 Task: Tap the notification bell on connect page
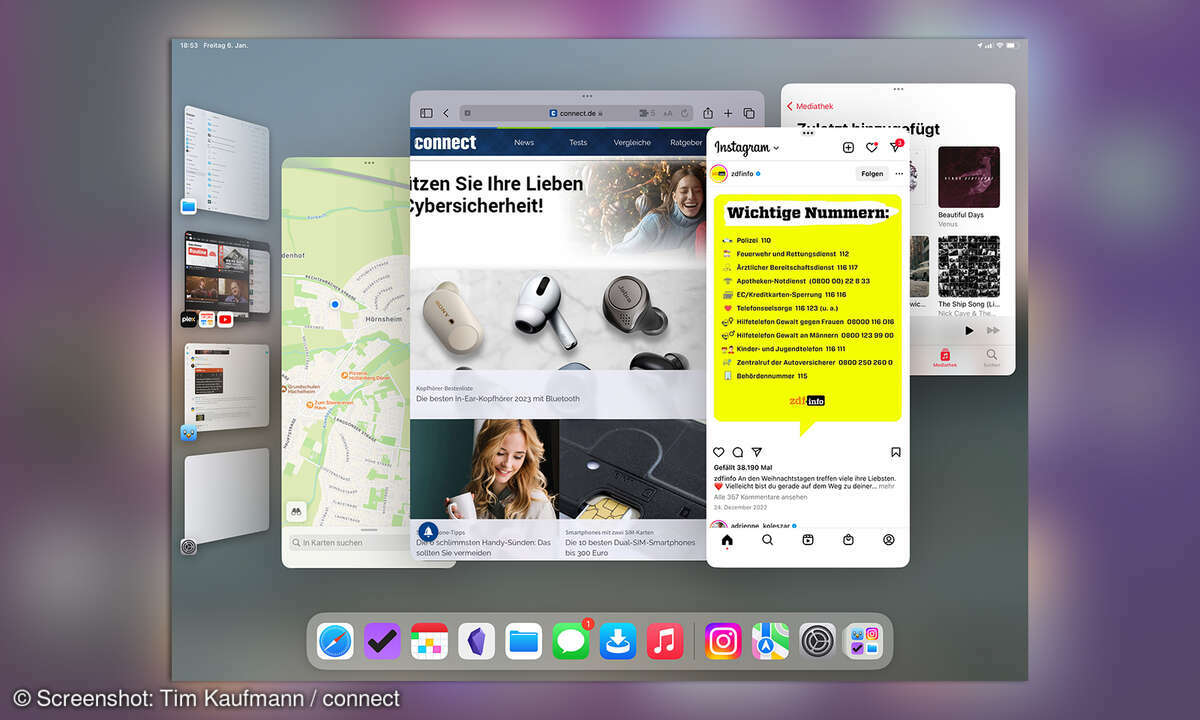[428, 531]
